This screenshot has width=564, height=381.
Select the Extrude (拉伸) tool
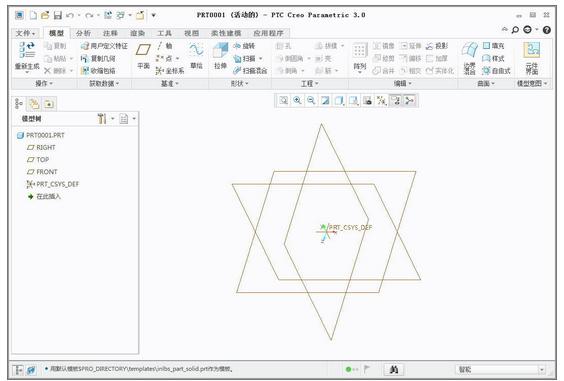[220, 56]
